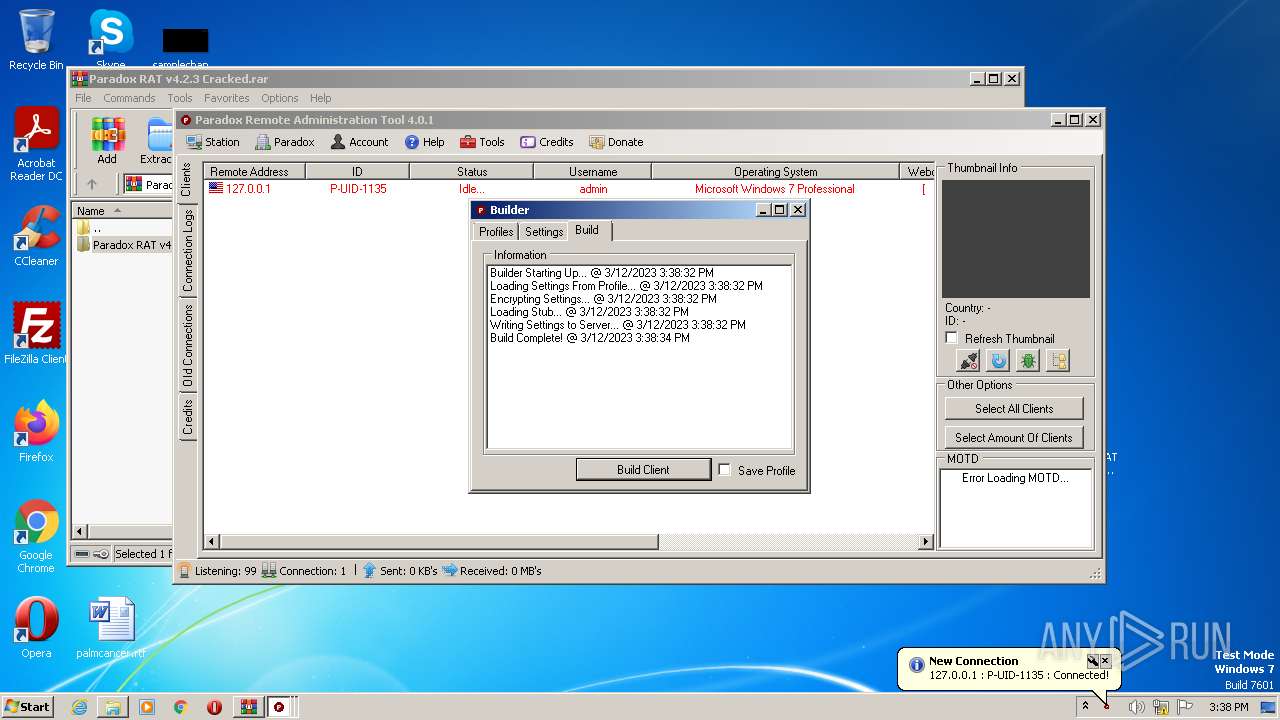
Task: Open the Favorites menu in WinRAR
Action: 227,98
